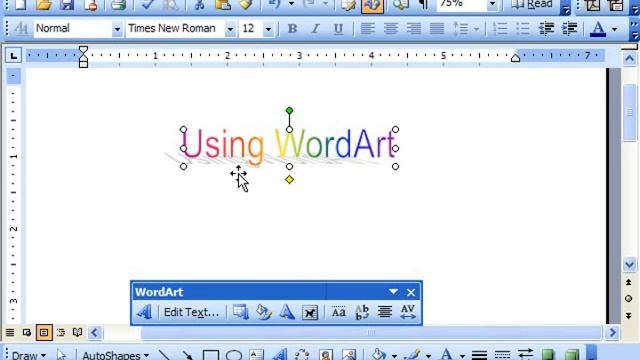The width and height of the screenshot is (640, 360).
Task: Increase paragraph indent
Action: click(x=569, y=29)
